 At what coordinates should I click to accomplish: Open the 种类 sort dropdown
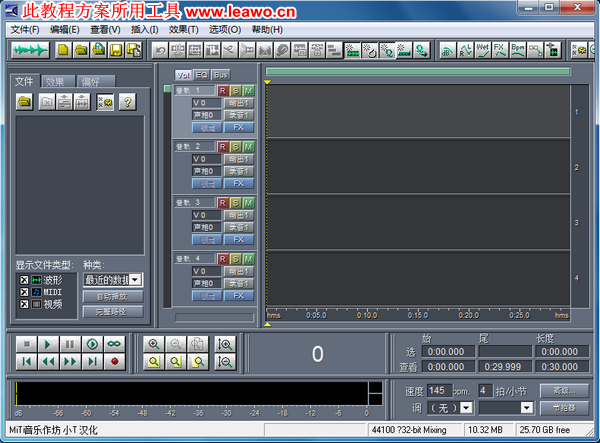[135, 280]
